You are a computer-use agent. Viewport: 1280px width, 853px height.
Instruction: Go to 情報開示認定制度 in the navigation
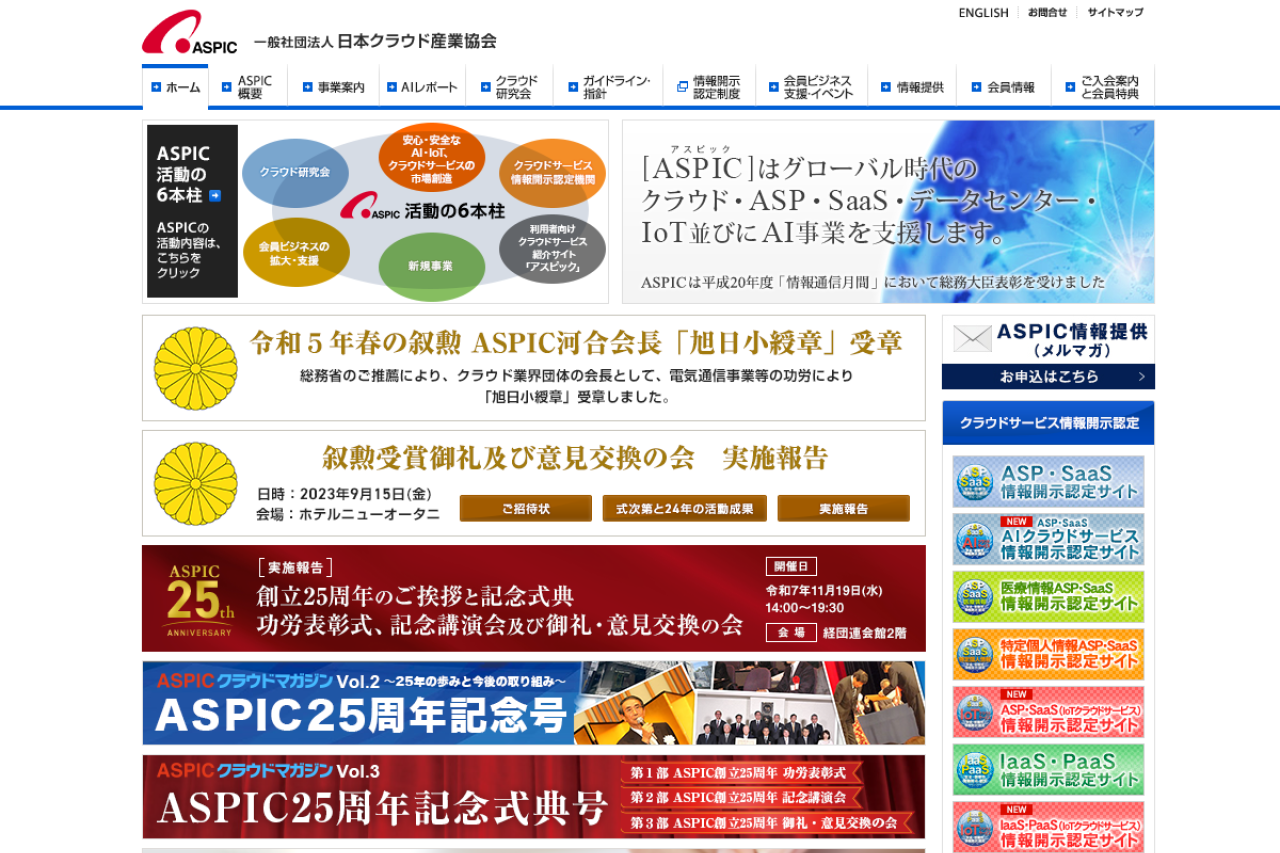(x=709, y=88)
